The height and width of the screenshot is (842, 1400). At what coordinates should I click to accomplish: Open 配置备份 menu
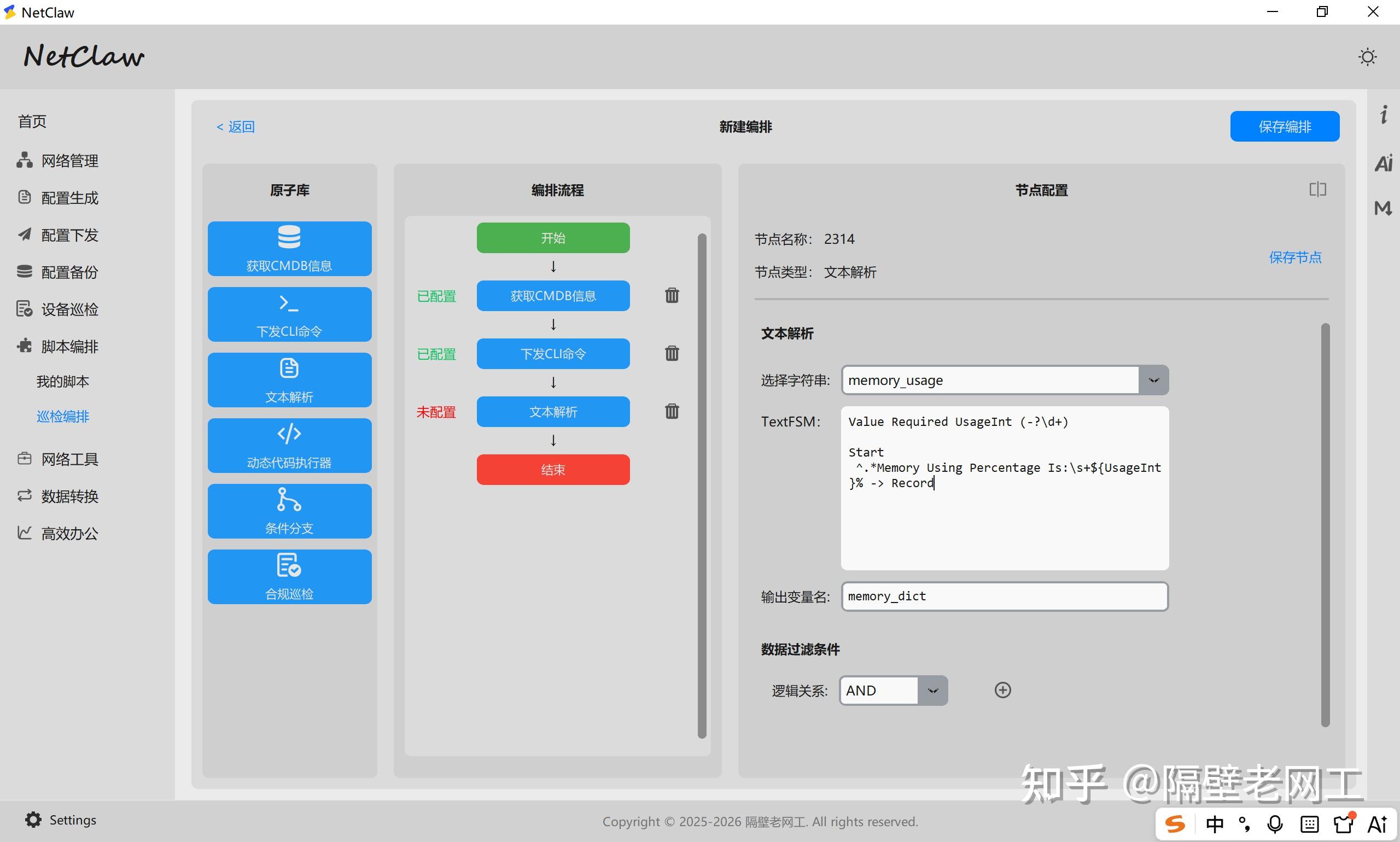[58, 272]
